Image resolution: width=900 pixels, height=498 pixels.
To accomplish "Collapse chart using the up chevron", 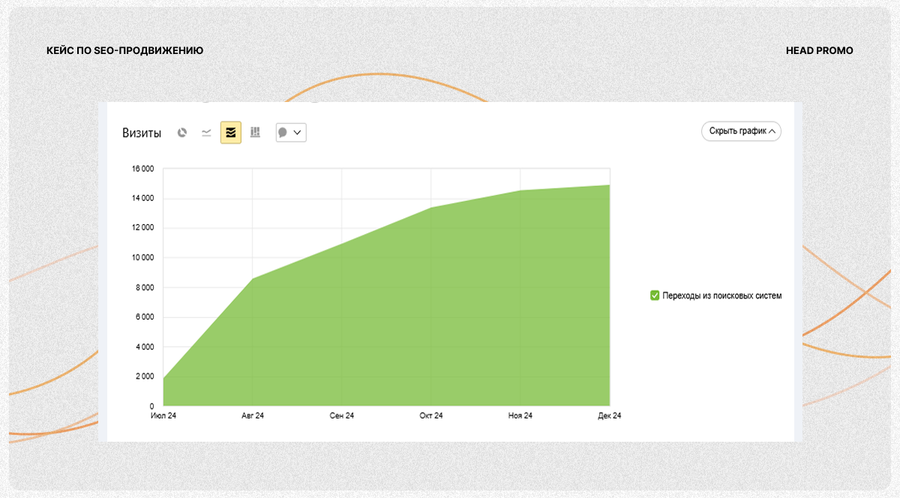I will pos(772,131).
